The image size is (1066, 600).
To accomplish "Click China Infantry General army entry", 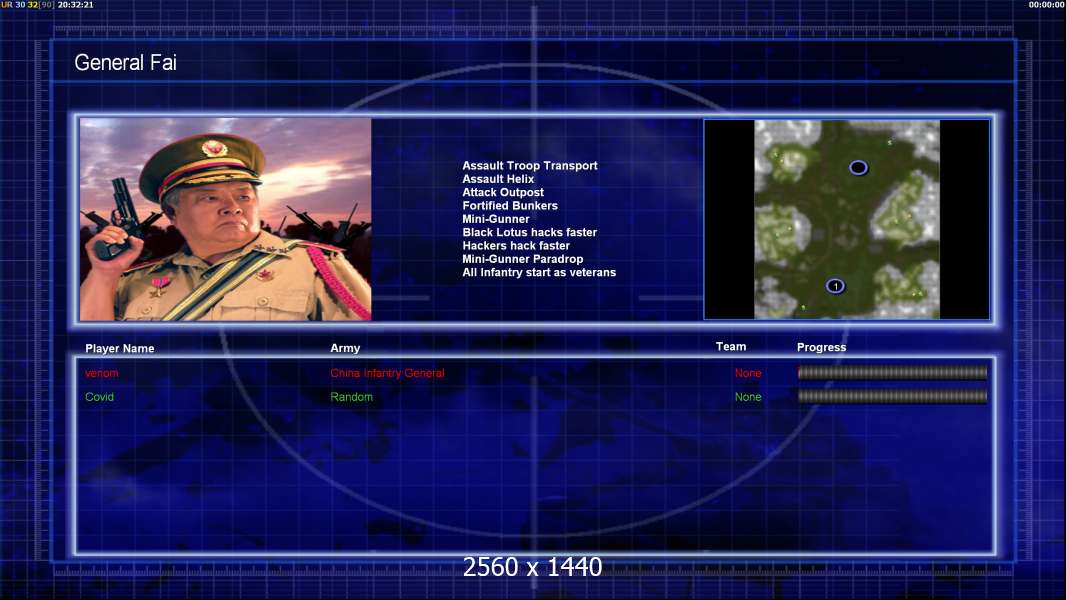I will tap(388, 373).
